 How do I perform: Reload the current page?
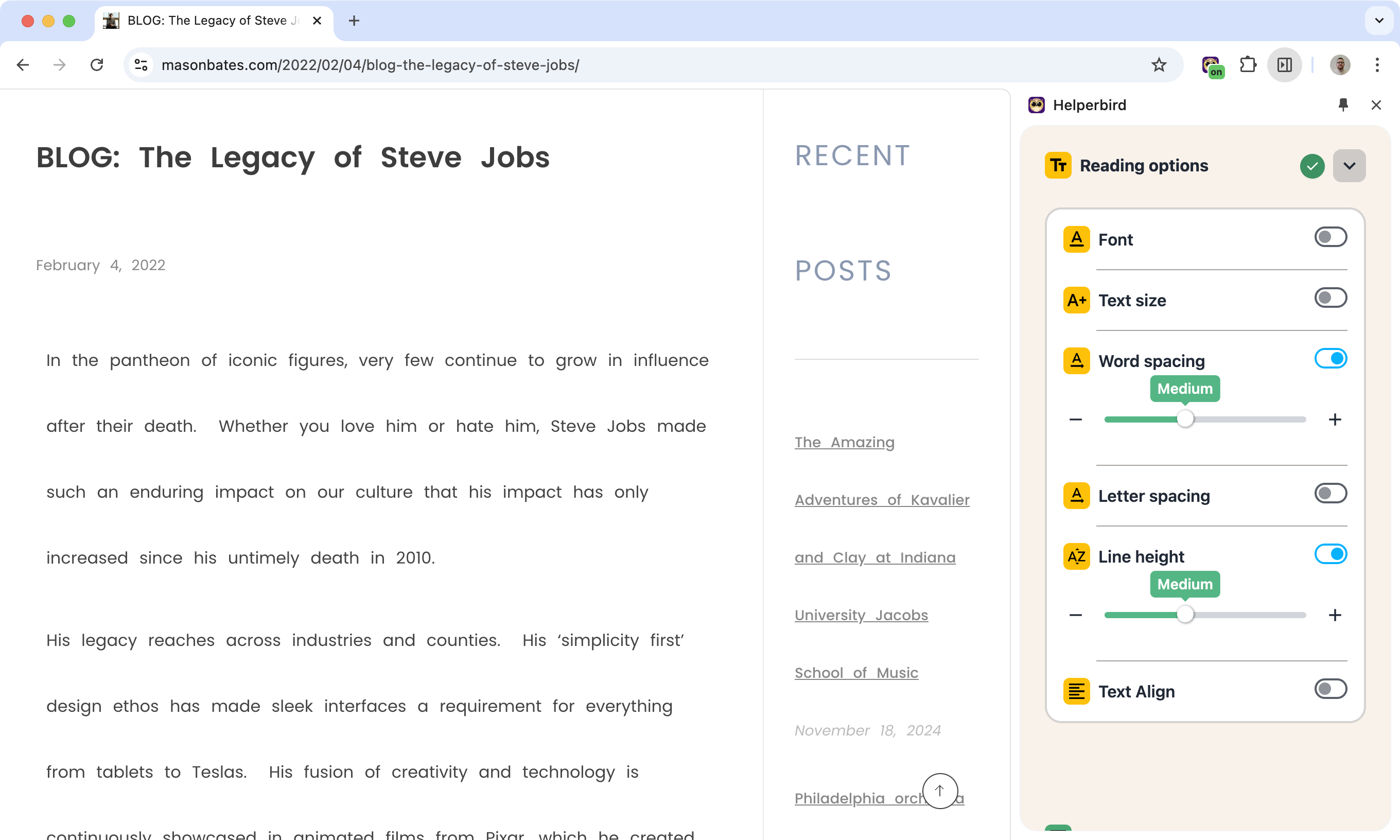click(97, 65)
